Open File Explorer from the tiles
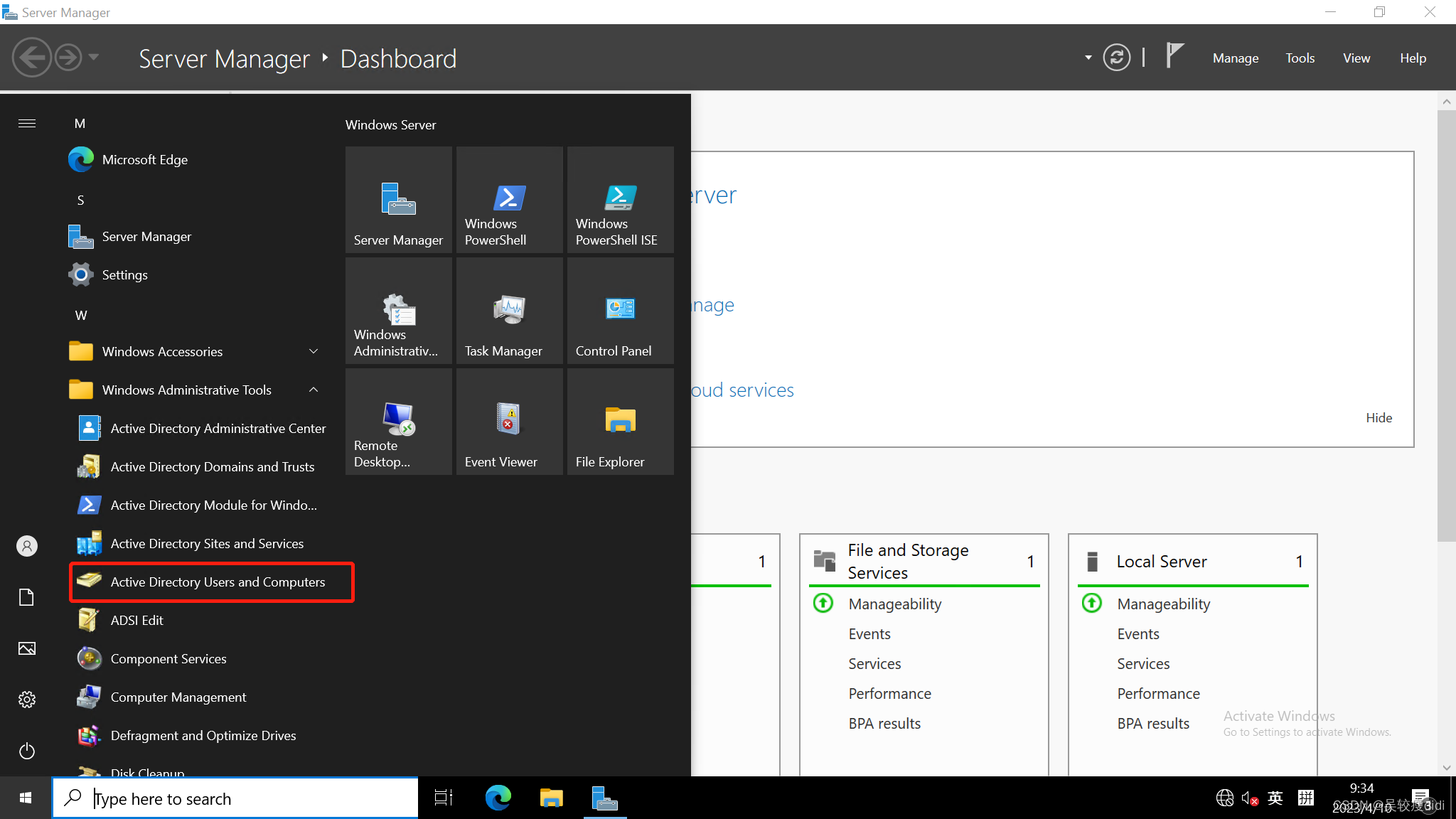 click(620, 421)
